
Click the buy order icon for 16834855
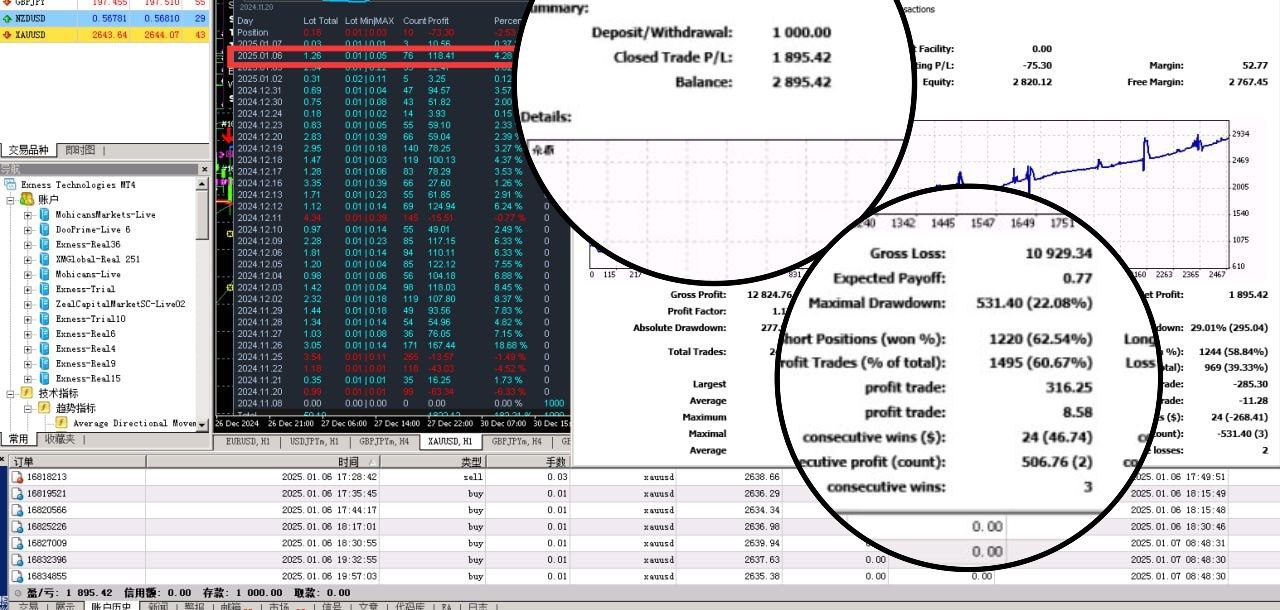16,576
